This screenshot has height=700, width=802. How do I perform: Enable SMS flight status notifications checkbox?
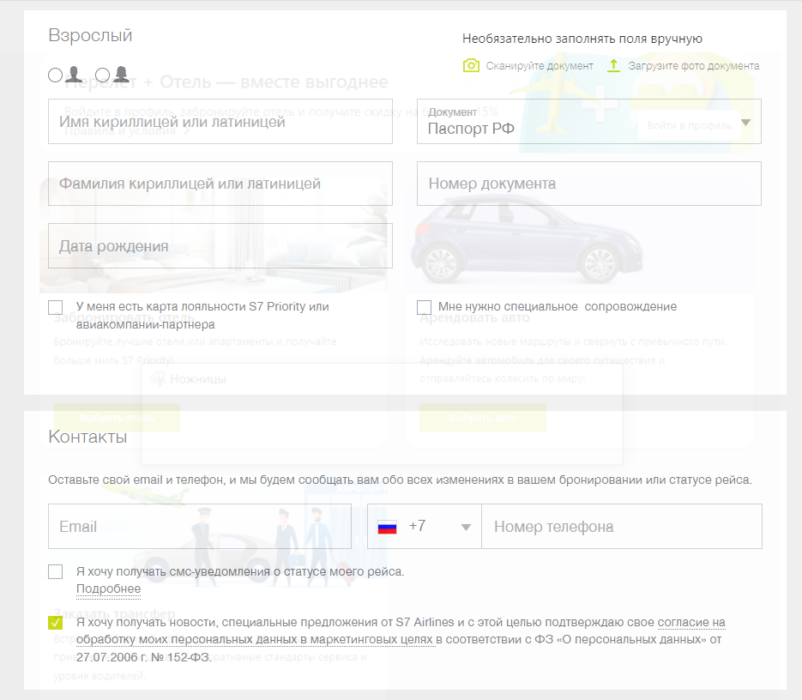pyautogui.click(x=56, y=572)
